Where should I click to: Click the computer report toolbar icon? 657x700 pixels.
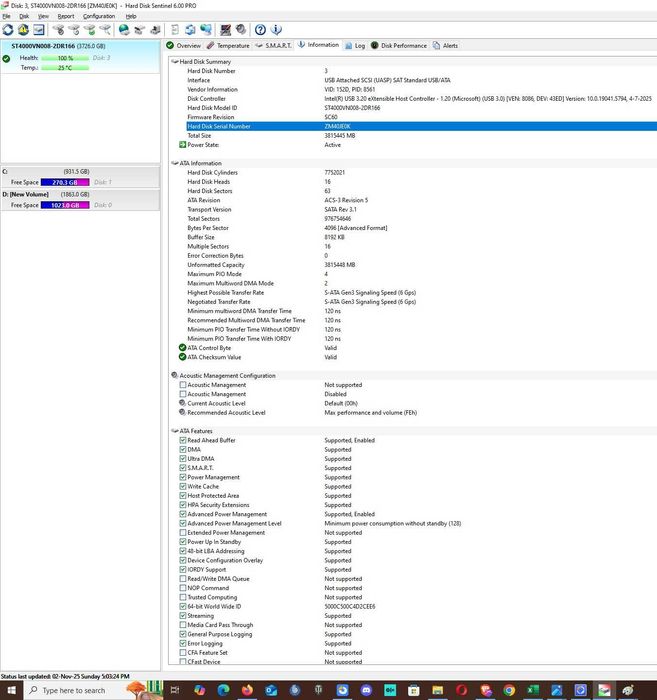155,30
